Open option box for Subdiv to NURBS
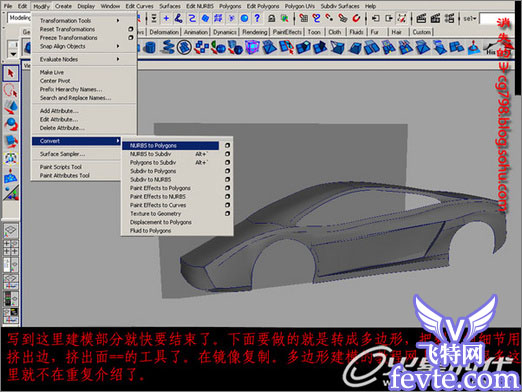Image resolution: width=522 pixels, height=392 pixels. coord(227,179)
